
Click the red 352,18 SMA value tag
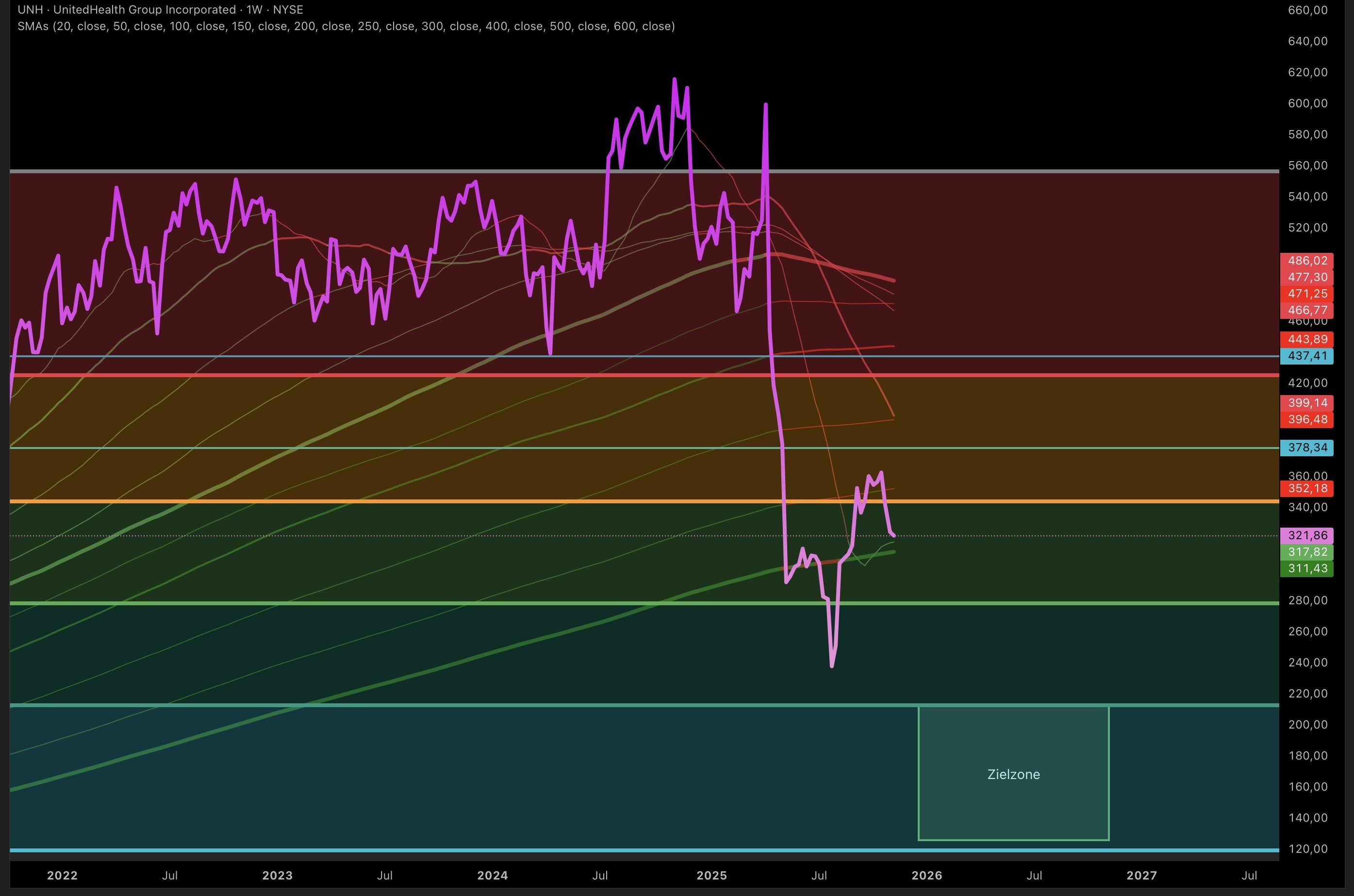coord(1307,489)
